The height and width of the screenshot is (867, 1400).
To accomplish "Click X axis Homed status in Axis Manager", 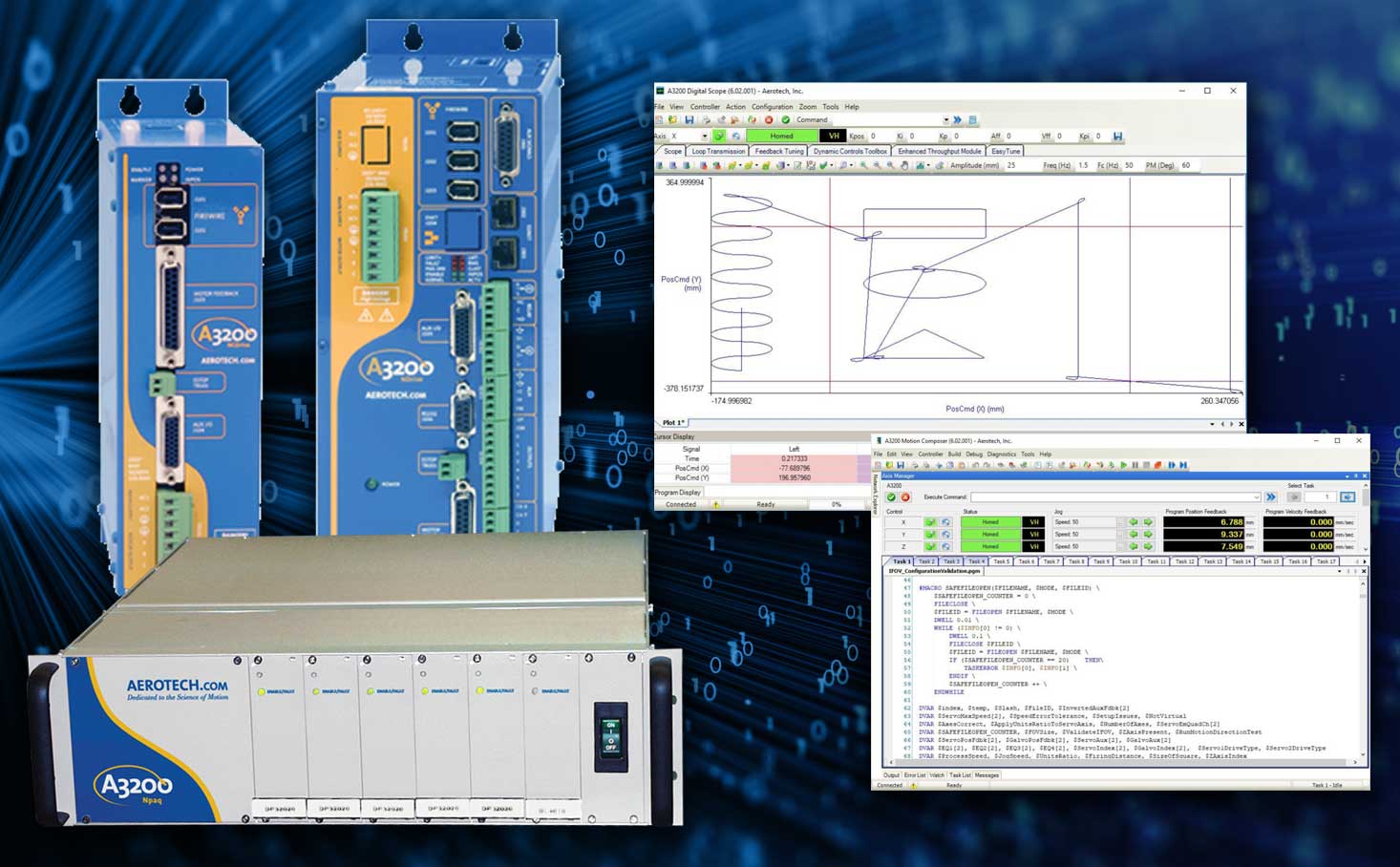I will tap(990, 522).
